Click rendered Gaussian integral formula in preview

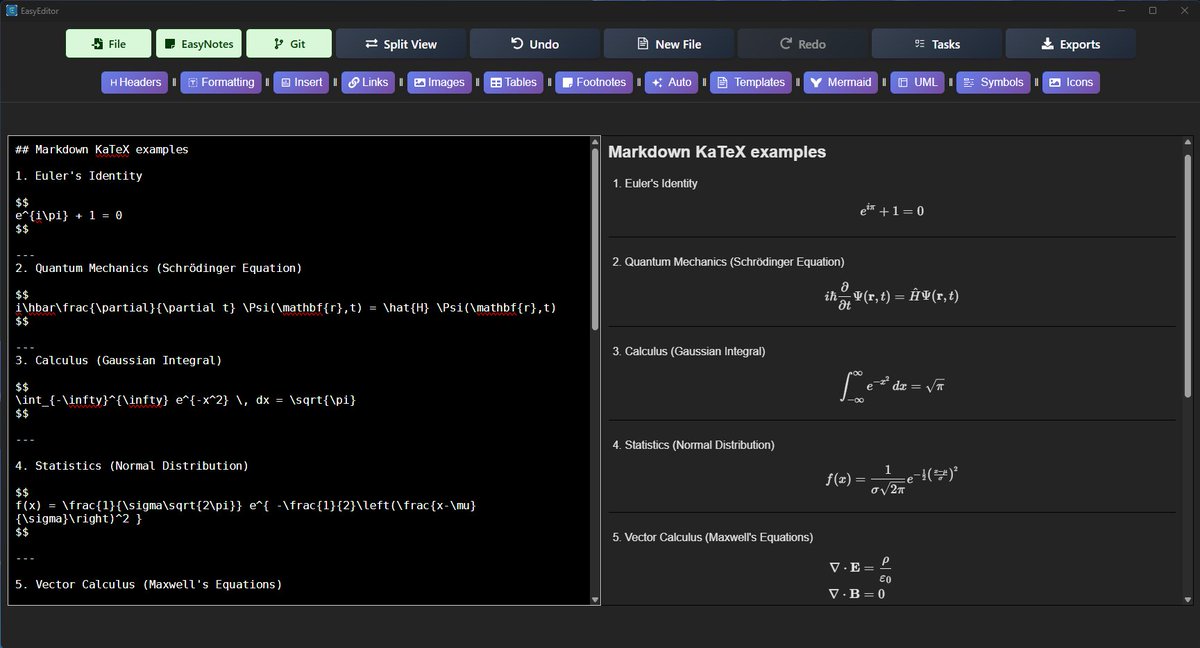coord(891,387)
